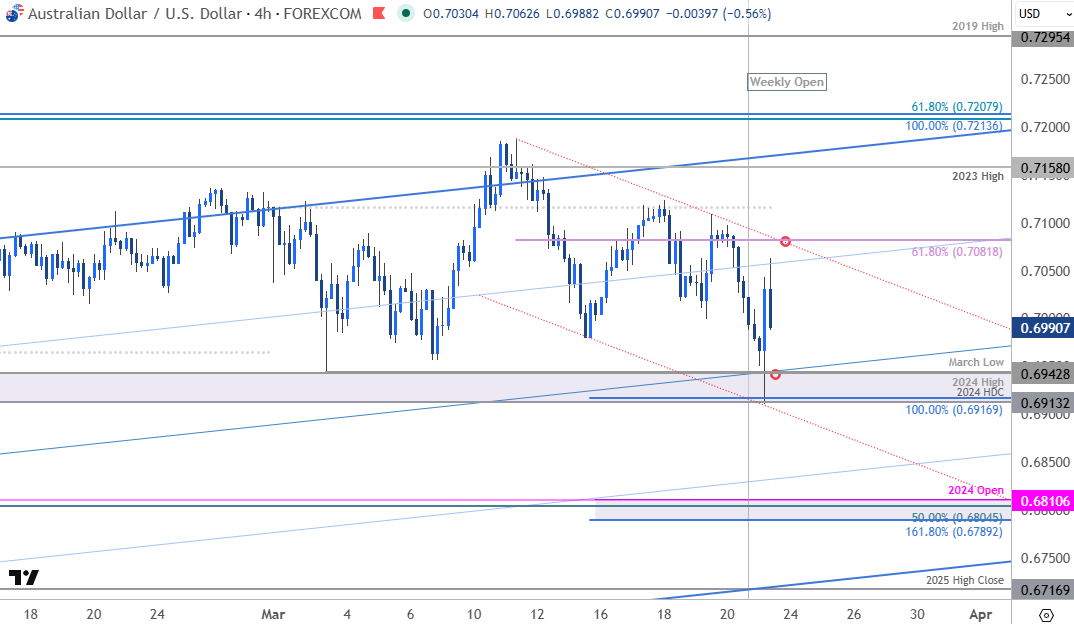Screen dimensions: 1074x624
Task: Click the 0.72500 price scale value
Action: pos(1045,79)
